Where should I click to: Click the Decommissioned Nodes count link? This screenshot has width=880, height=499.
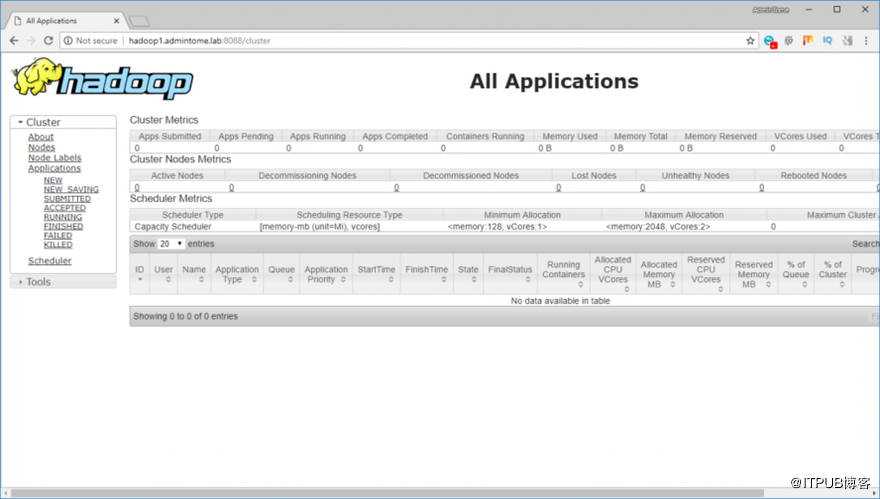(x=396, y=187)
